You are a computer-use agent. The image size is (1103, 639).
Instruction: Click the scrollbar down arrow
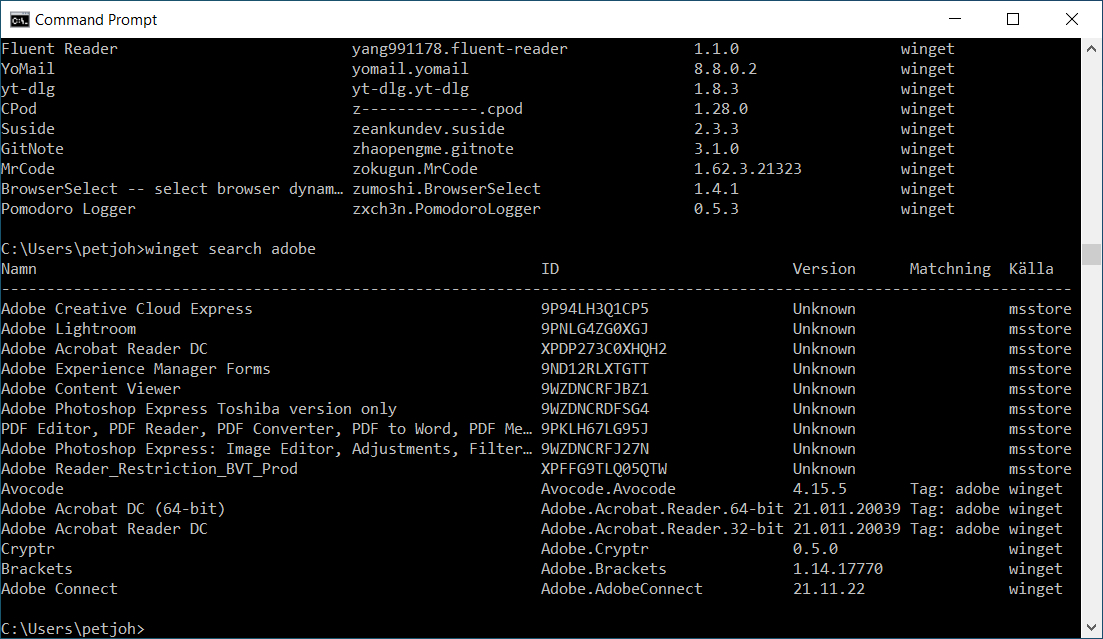click(1091, 628)
